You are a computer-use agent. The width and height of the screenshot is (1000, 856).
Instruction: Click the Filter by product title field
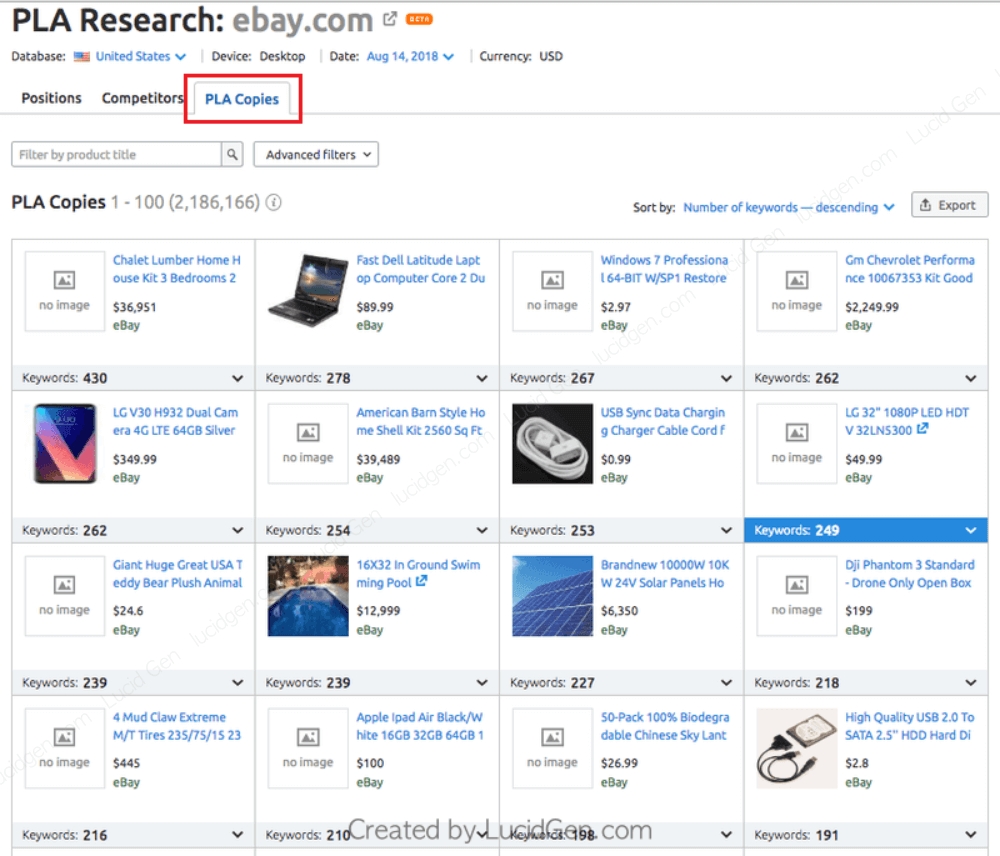coord(116,155)
